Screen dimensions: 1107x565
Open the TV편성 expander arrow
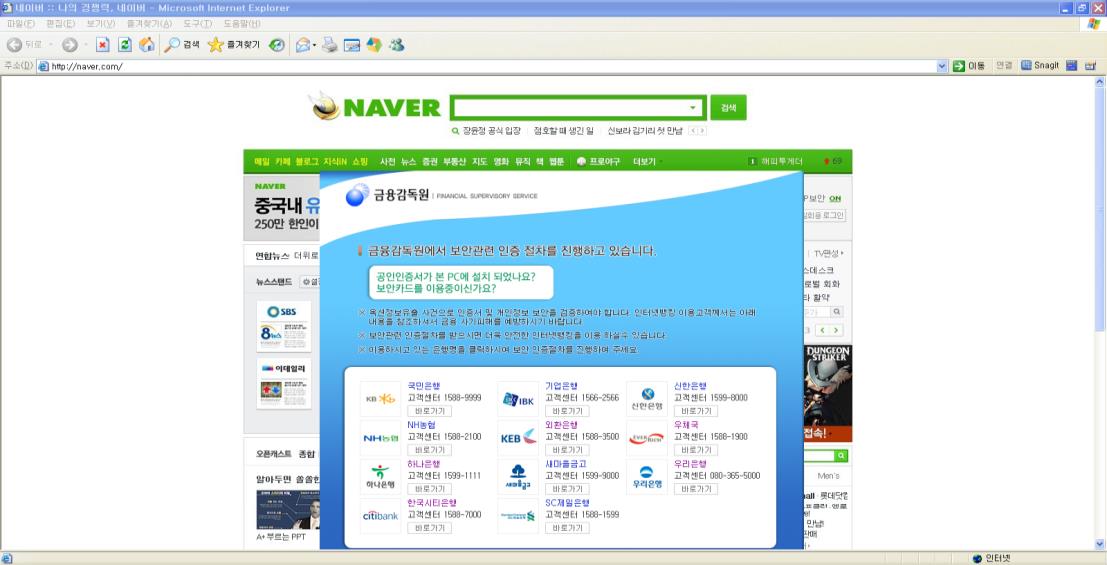pos(842,253)
